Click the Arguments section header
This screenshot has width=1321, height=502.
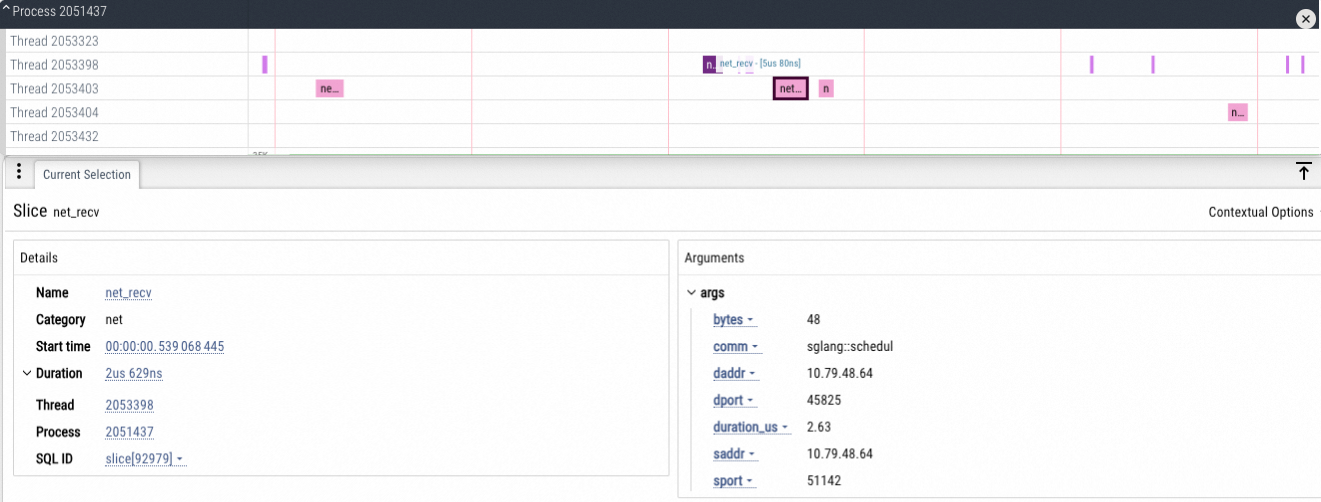coord(714,258)
